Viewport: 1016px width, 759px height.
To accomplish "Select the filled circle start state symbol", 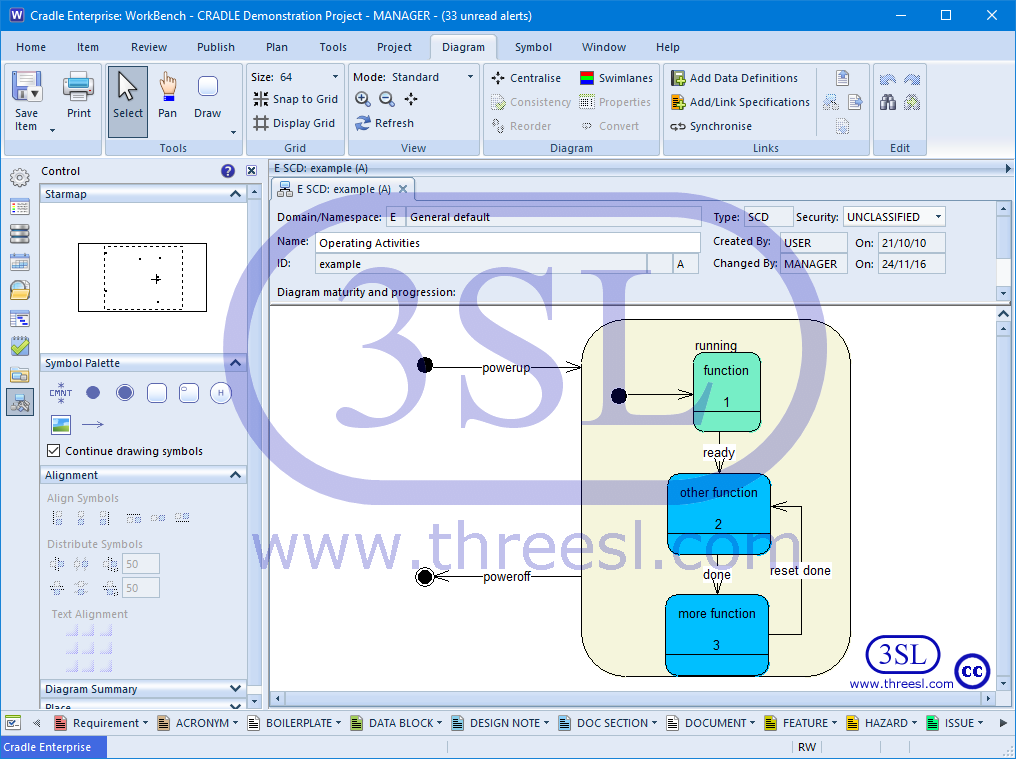I will tap(93, 393).
